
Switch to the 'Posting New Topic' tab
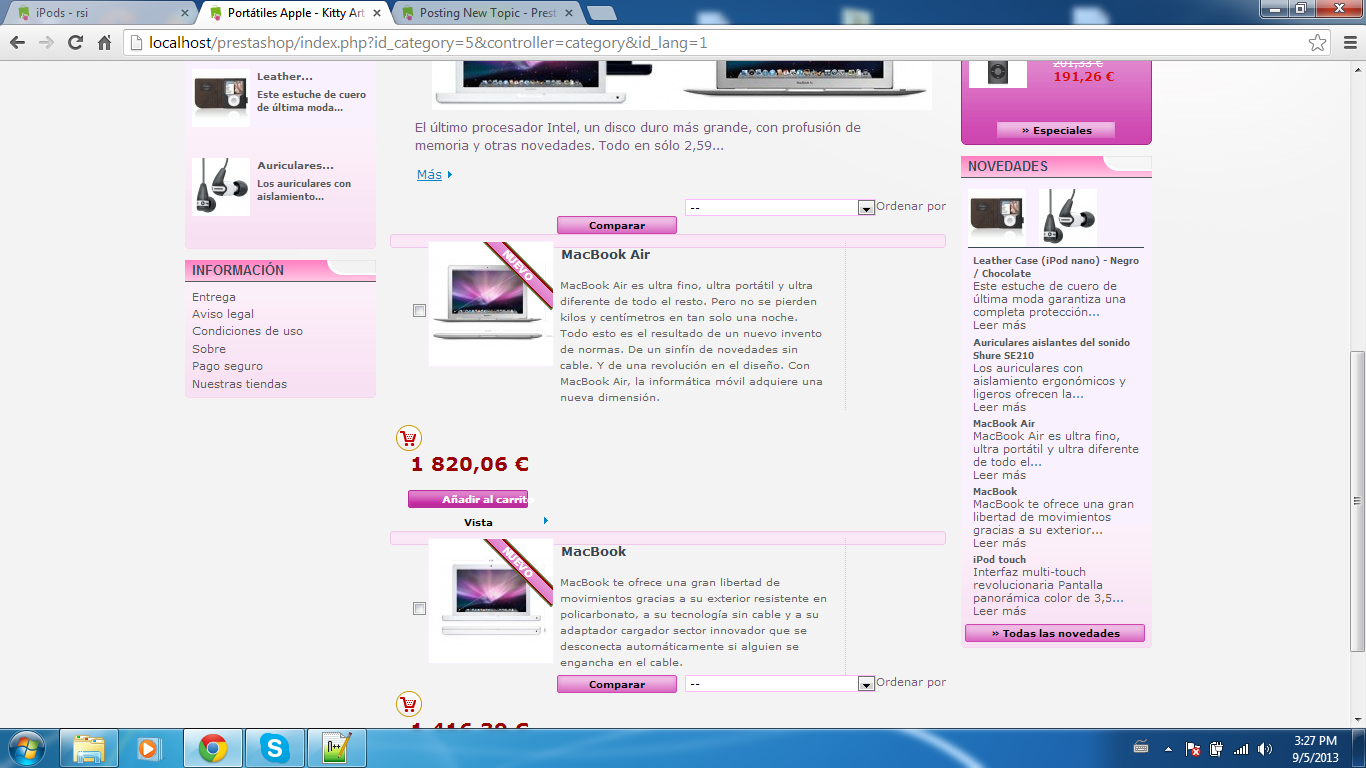488,13
